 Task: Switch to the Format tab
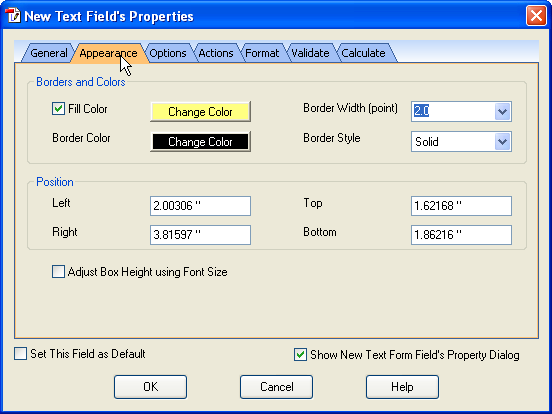pyautogui.click(x=262, y=53)
